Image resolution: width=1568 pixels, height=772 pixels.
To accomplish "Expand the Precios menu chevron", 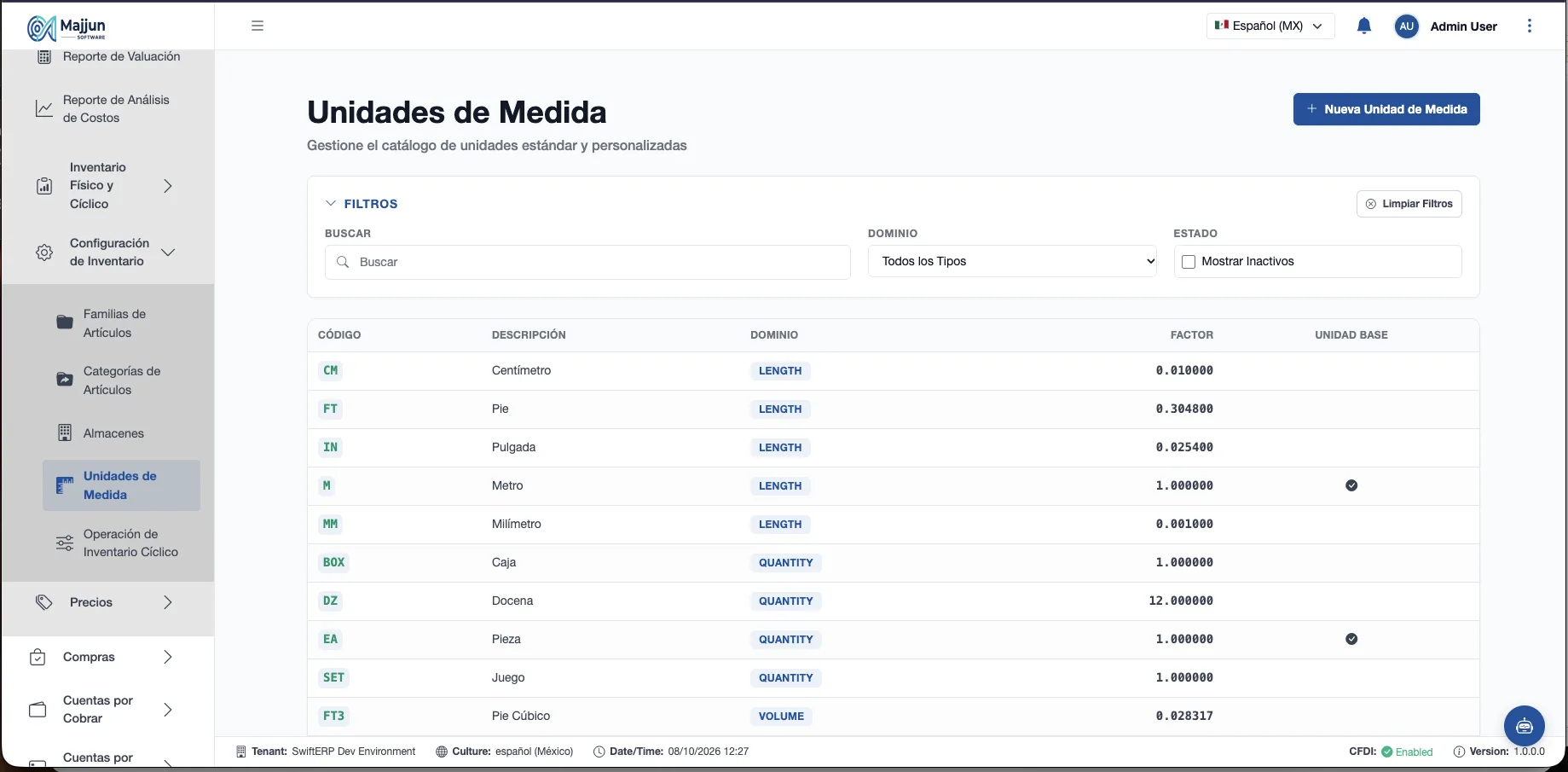I will pos(168,602).
